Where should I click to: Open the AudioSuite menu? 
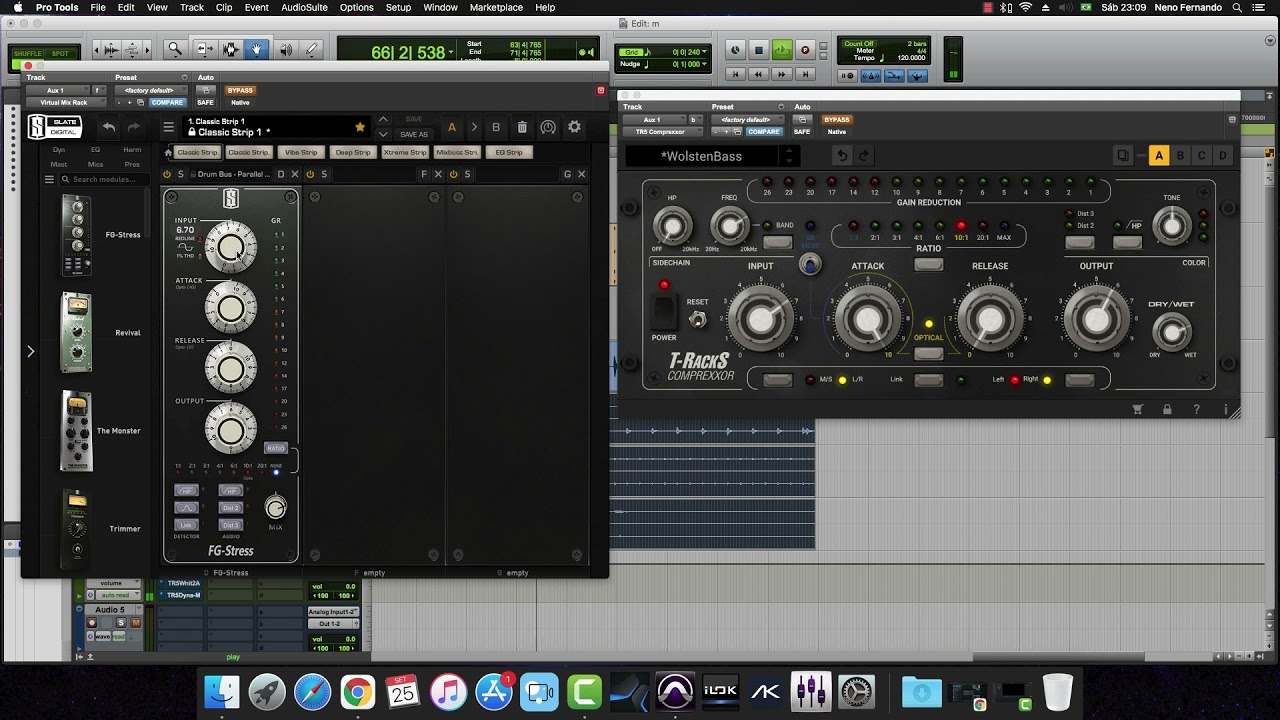tap(304, 7)
